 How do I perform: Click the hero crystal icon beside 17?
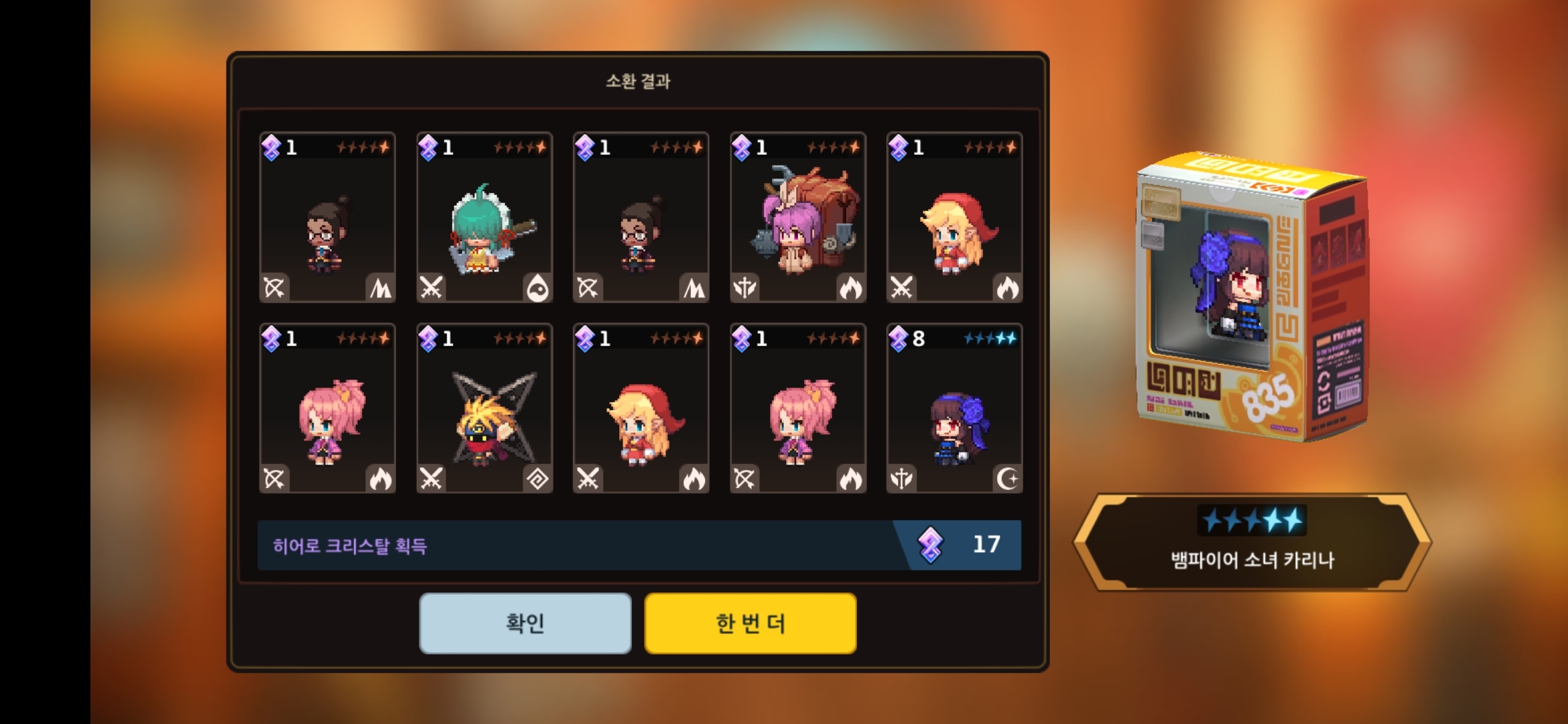[930, 544]
